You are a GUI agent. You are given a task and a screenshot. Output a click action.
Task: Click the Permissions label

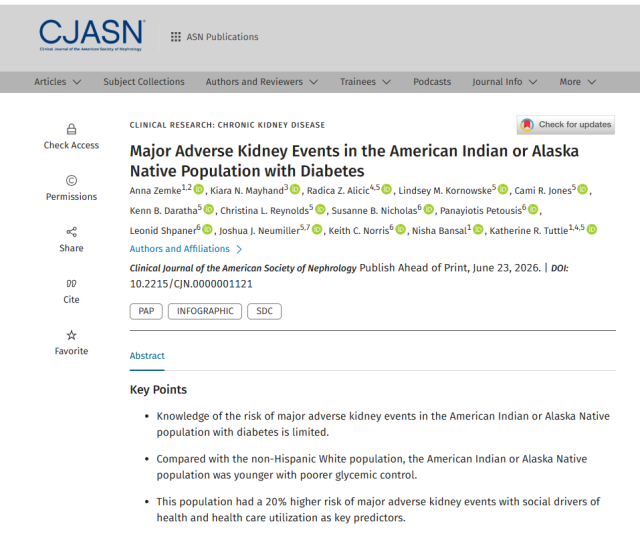point(71,197)
